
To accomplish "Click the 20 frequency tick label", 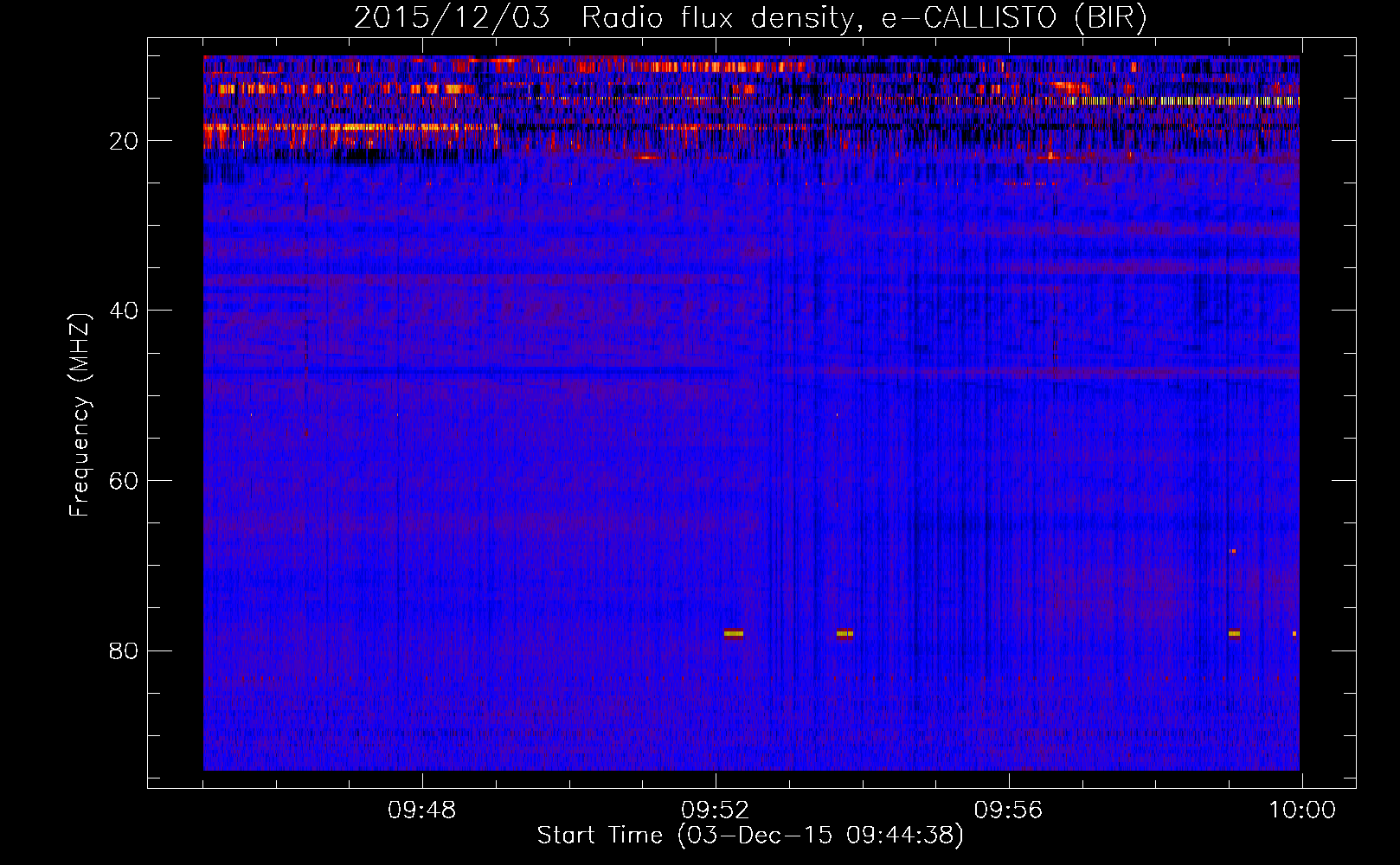I will (x=124, y=141).
